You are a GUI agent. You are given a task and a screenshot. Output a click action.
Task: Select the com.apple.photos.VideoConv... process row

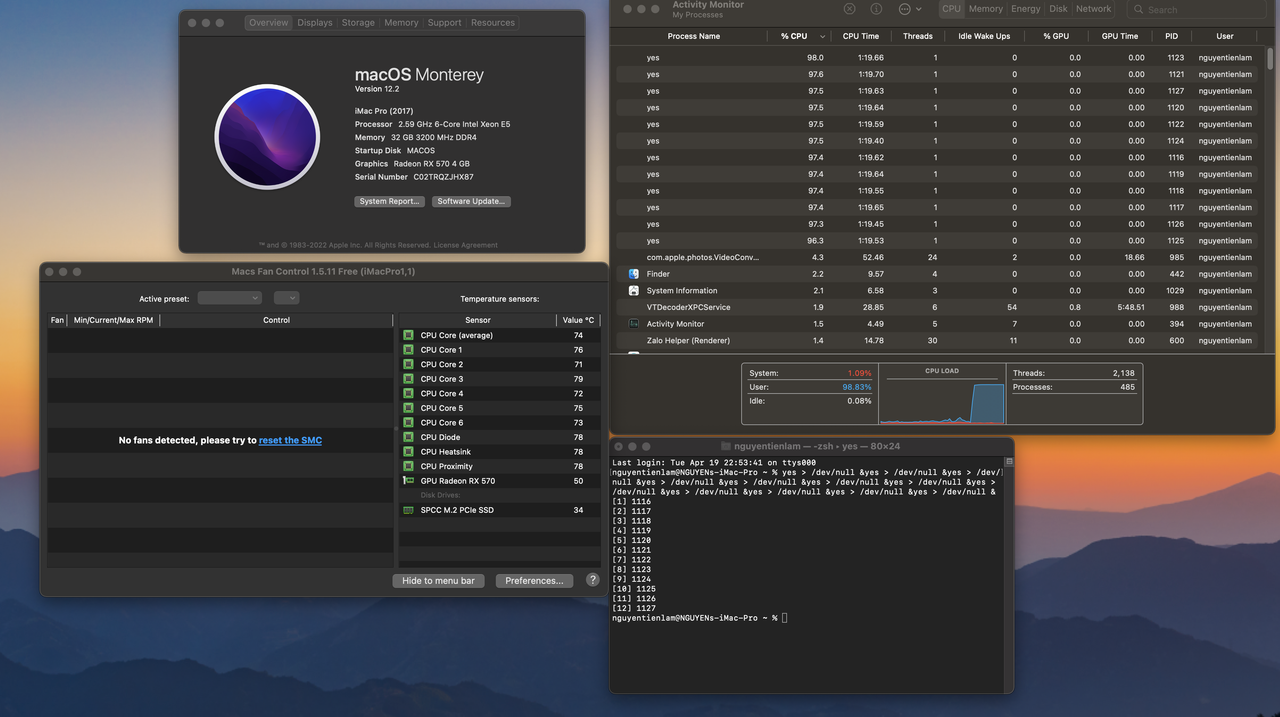(937, 257)
